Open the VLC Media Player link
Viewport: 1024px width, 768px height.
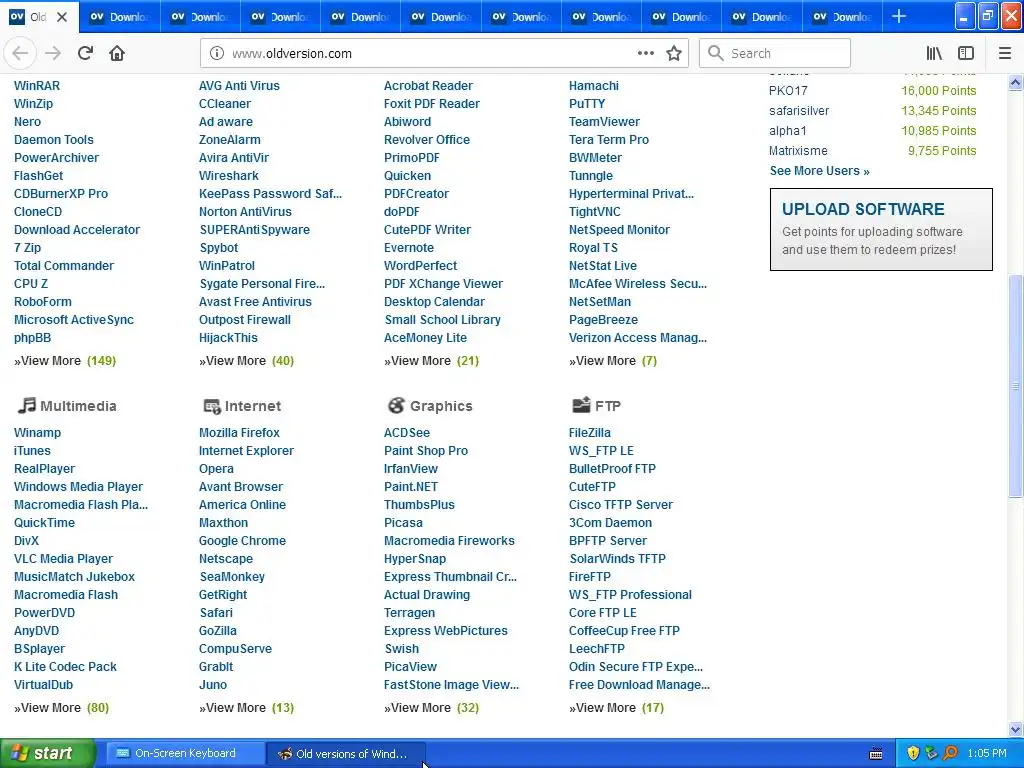[x=63, y=559]
